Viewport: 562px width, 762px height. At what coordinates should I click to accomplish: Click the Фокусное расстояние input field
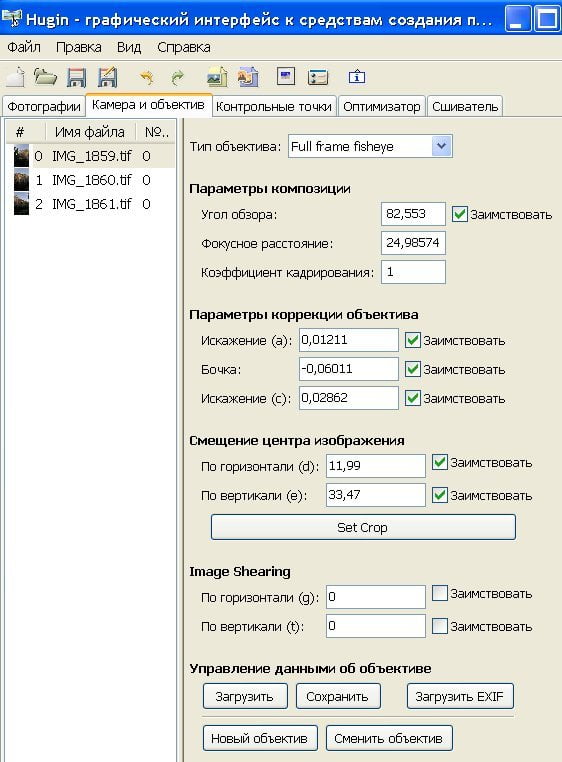coord(413,243)
